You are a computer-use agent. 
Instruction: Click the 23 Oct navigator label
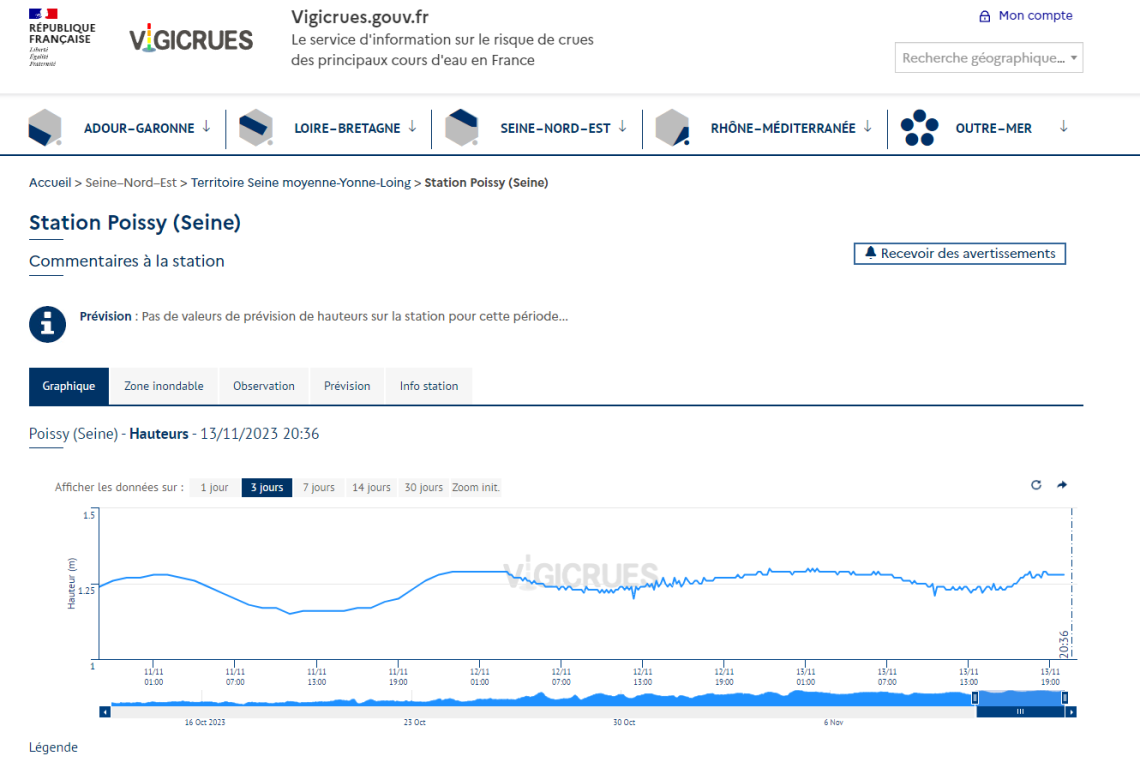414,723
